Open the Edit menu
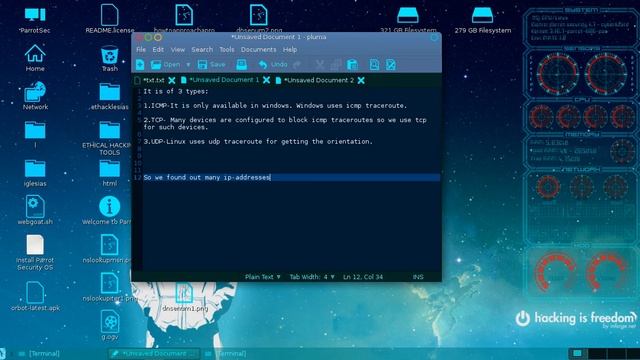This screenshot has width=640, height=360. point(158,49)
